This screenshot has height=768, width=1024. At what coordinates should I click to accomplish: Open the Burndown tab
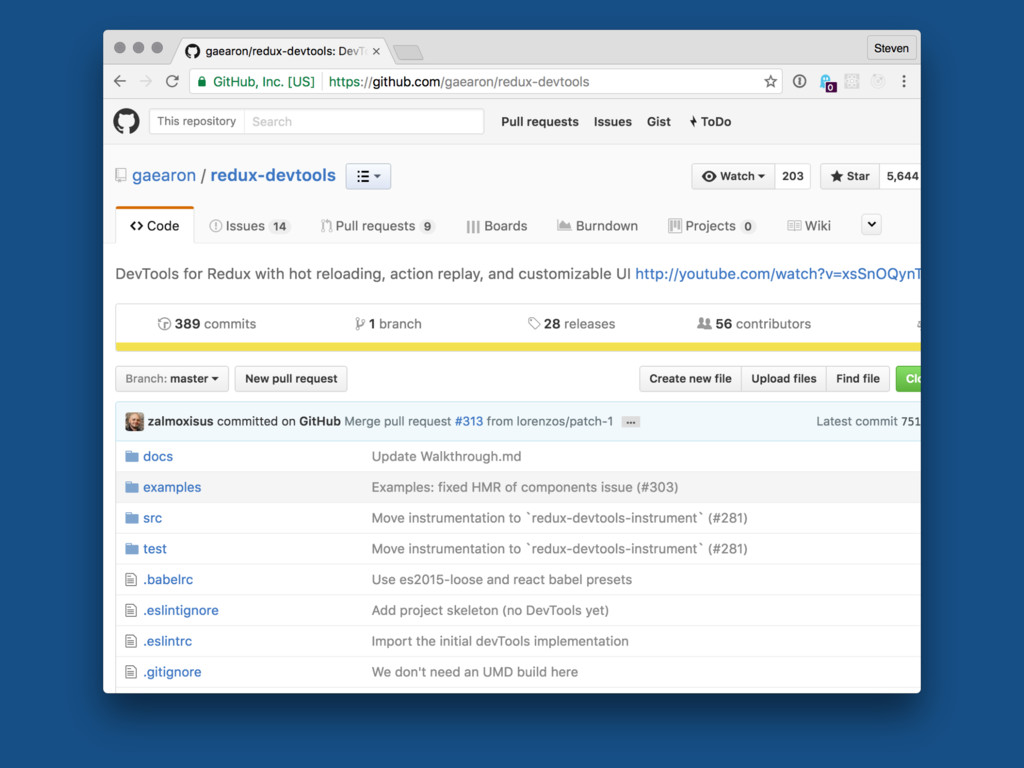click(x=598, y=226)
